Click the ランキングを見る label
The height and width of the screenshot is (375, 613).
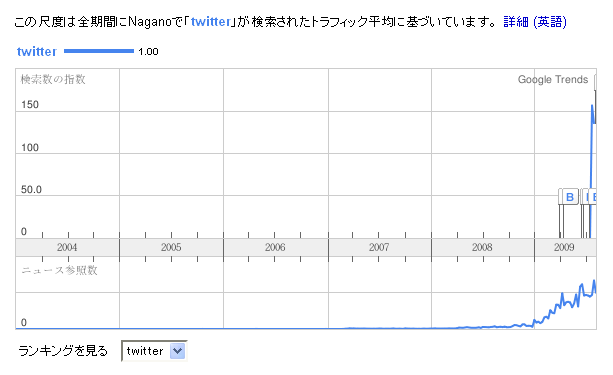(x=63, y=351)
